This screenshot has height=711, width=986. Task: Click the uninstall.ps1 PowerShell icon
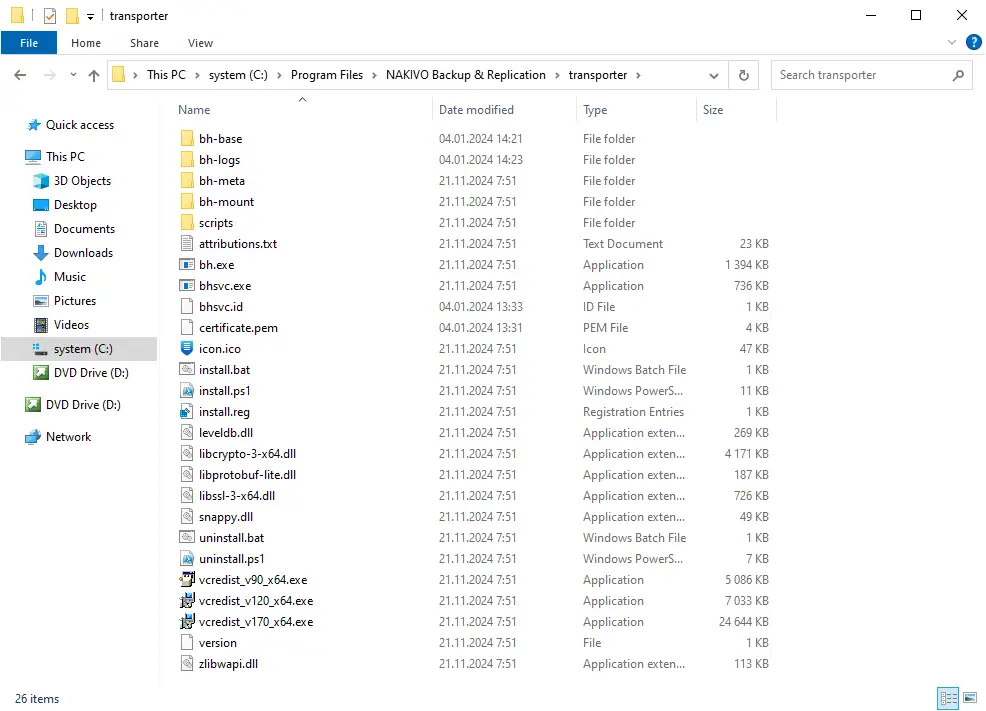[187, 558]
